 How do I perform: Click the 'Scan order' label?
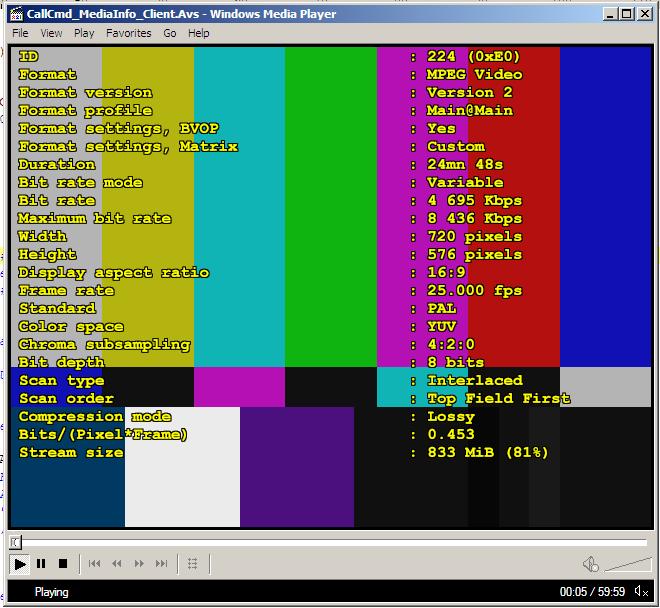click(67, 398)
